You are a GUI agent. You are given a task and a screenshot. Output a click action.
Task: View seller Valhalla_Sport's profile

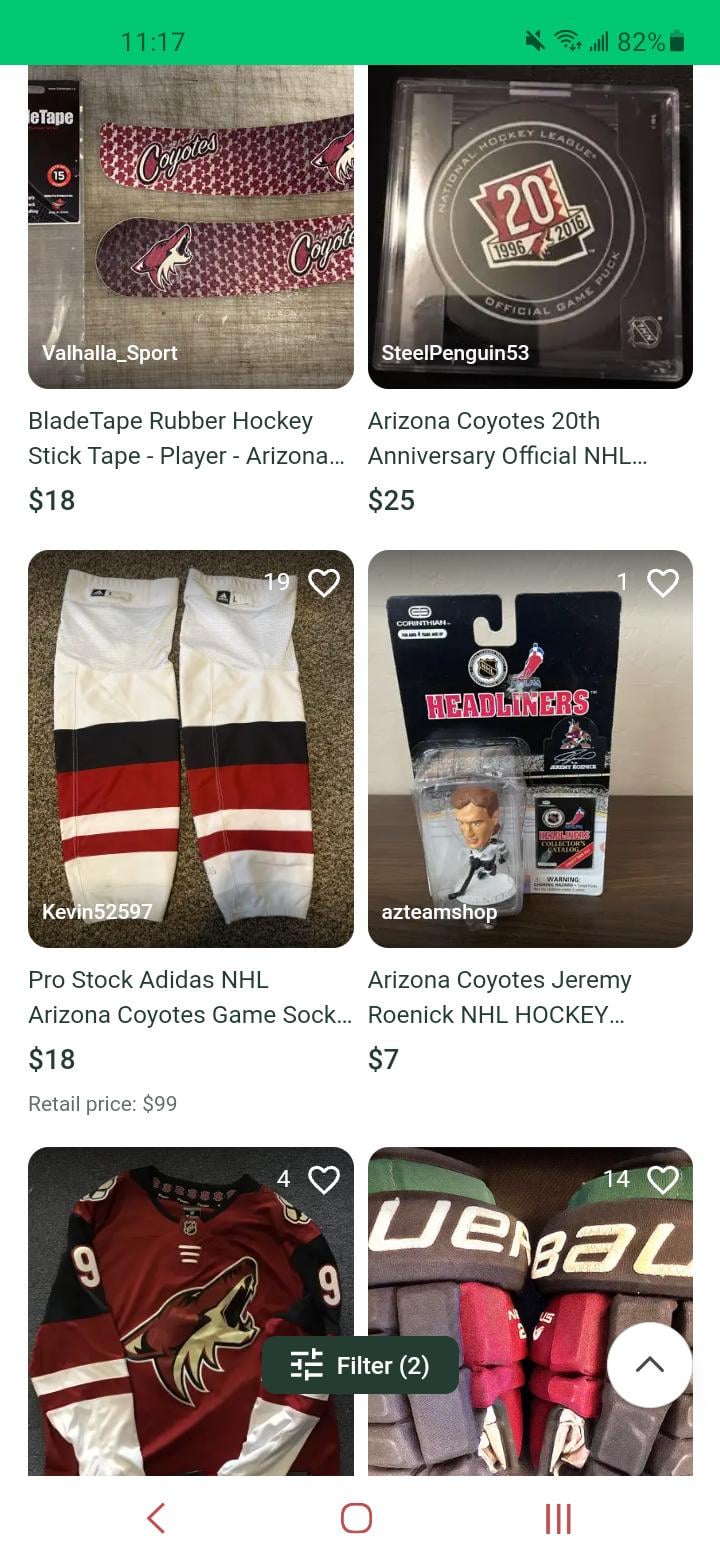pos(110,353)
